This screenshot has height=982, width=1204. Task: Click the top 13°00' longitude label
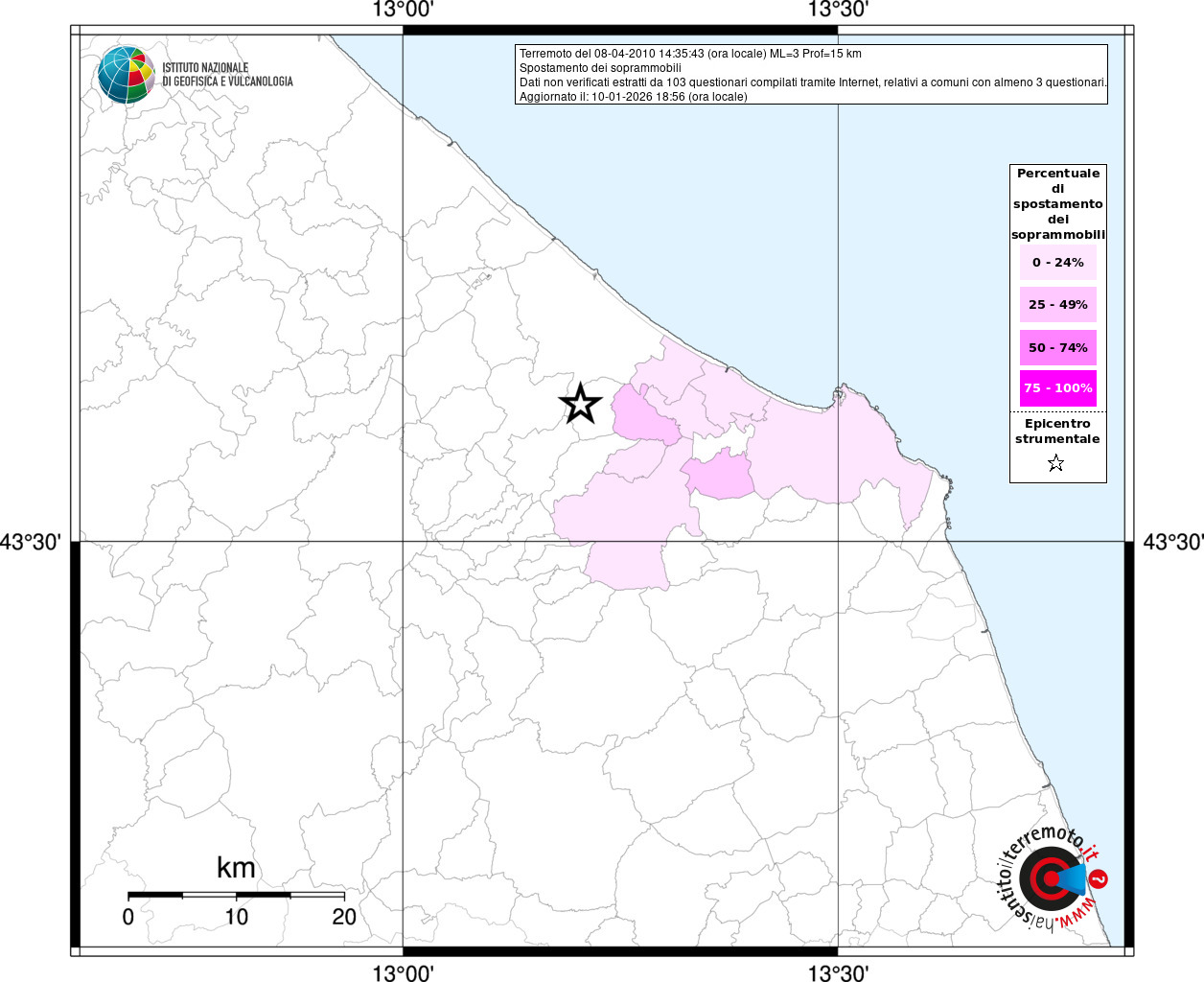click(403, 11)
